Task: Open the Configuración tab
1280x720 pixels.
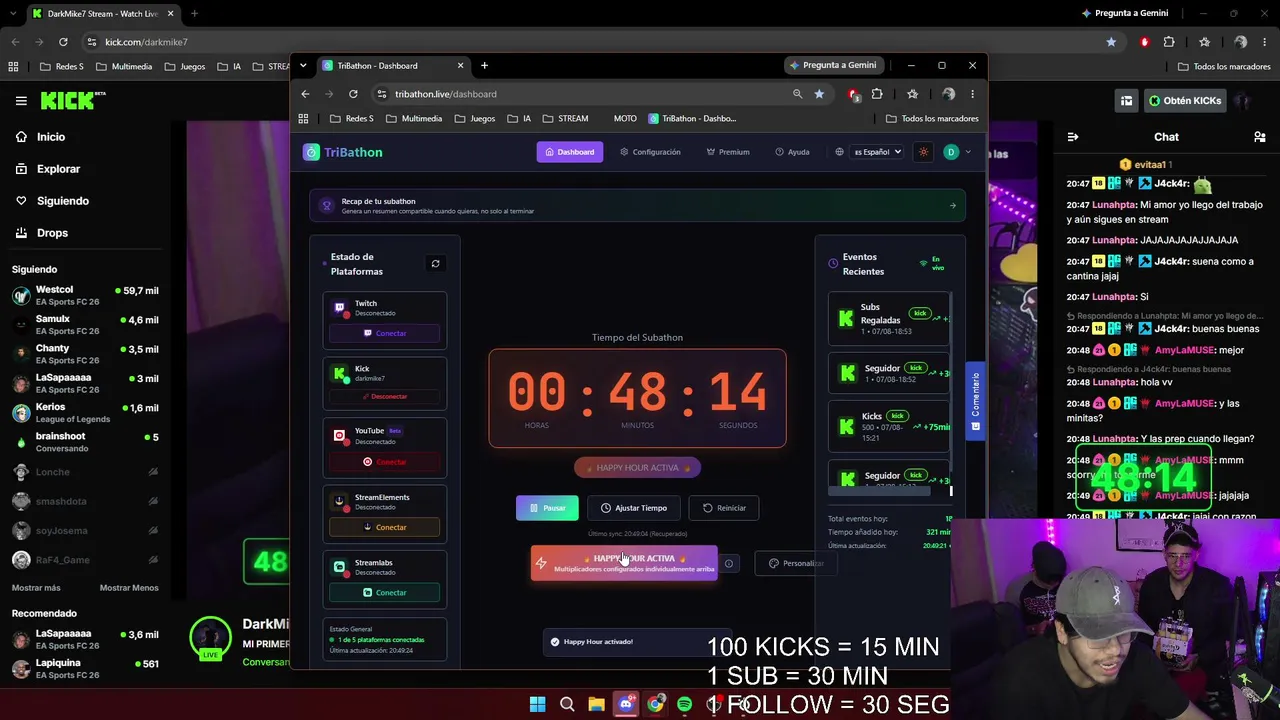Action: point(650,152)
